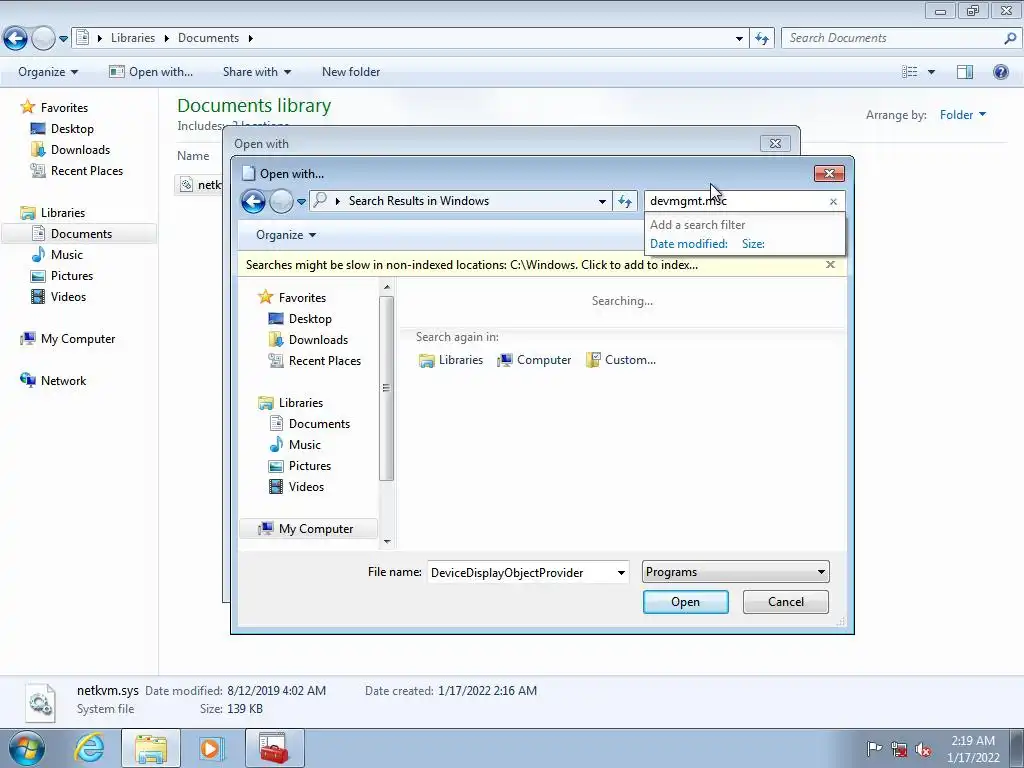Dismiss the yellow non-indexed locations bar
Viewport: 1024px width, 768px height.
[x=830, y=264]
